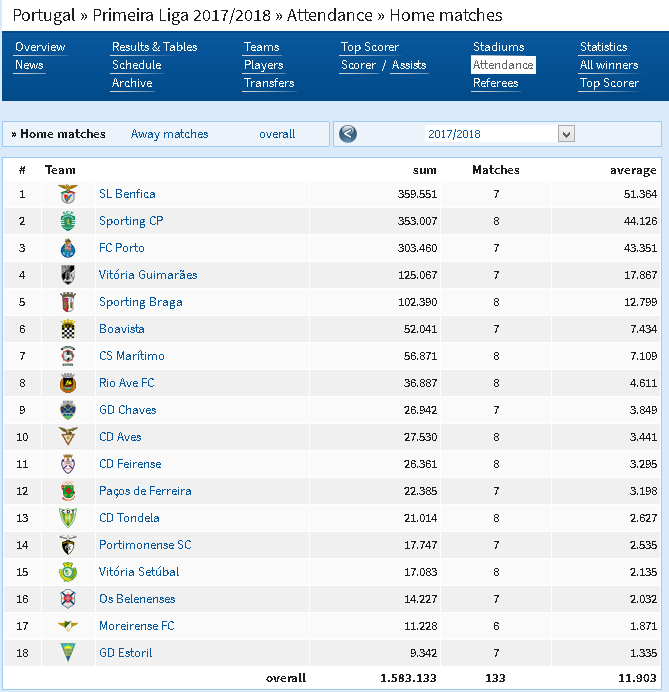The image size is (669, 692).
Task: Open the Referees navigation link
Action: coord(496,83)
